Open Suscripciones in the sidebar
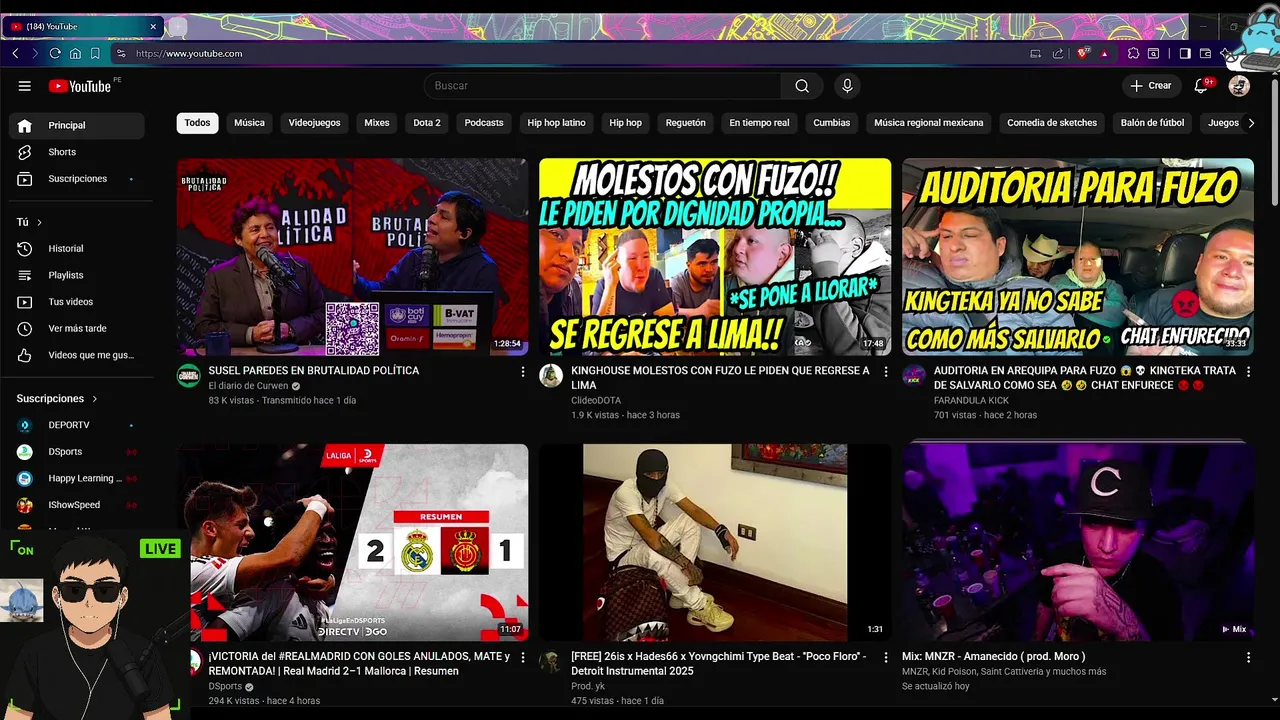1280x720 pixels. coord(77,179)
